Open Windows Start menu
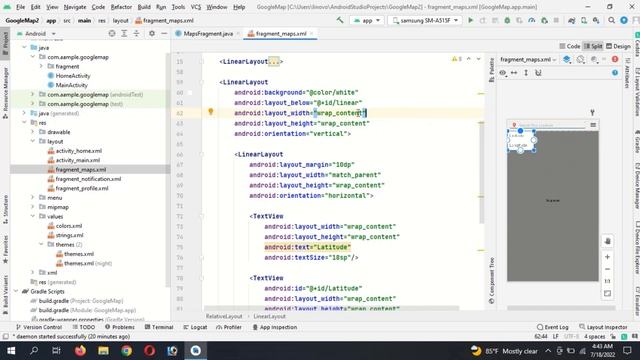 (11, 351)
